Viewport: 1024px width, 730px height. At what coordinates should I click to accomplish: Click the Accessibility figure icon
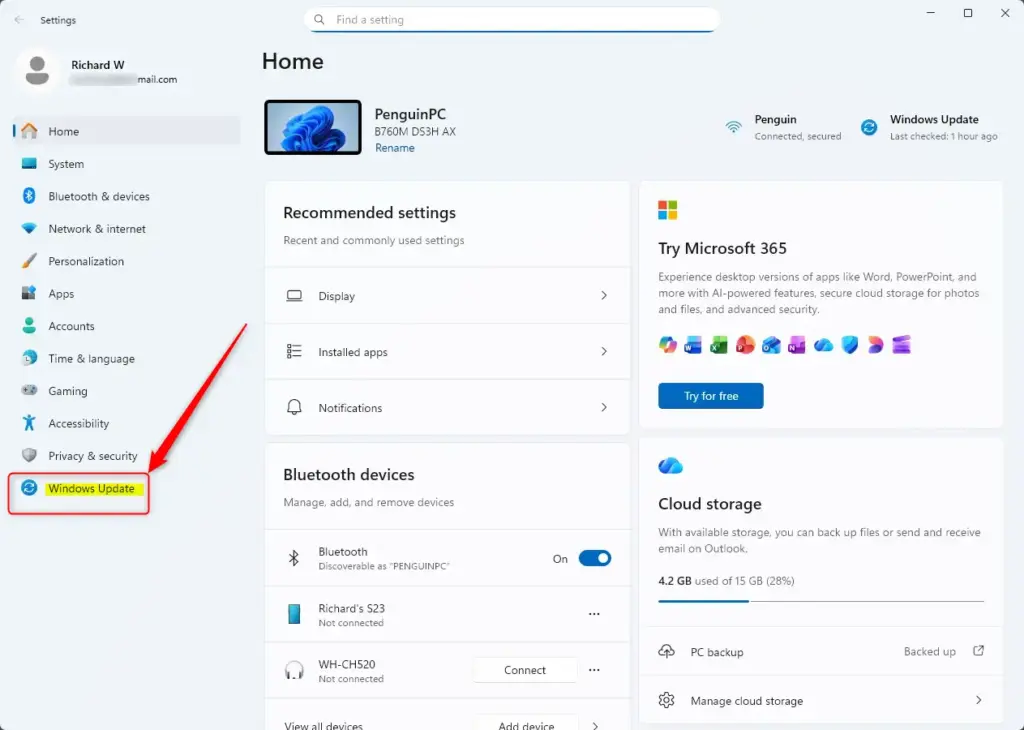[x=29, y=423]
